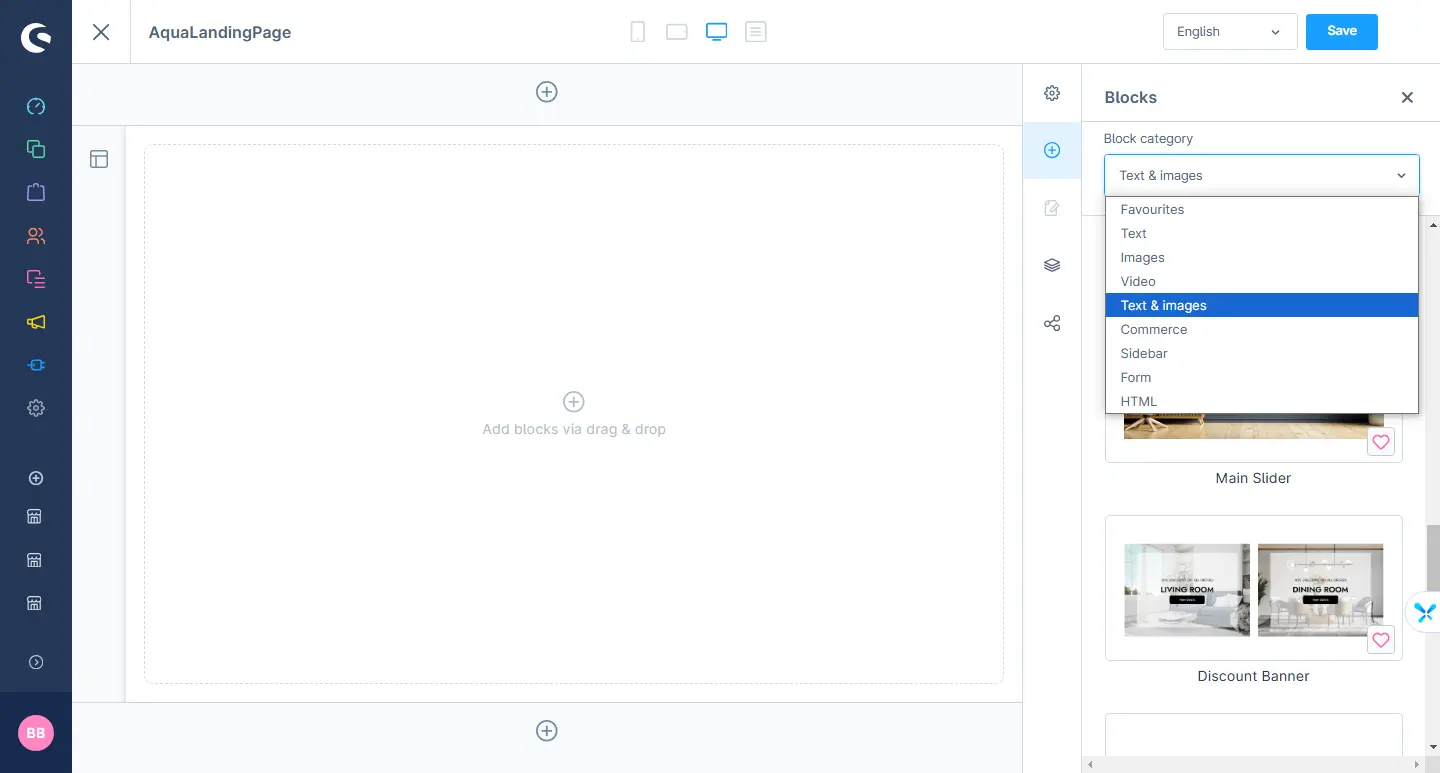1440x773 pixels.
Task: Open the English language dropdown
Action: (1229, 32)
